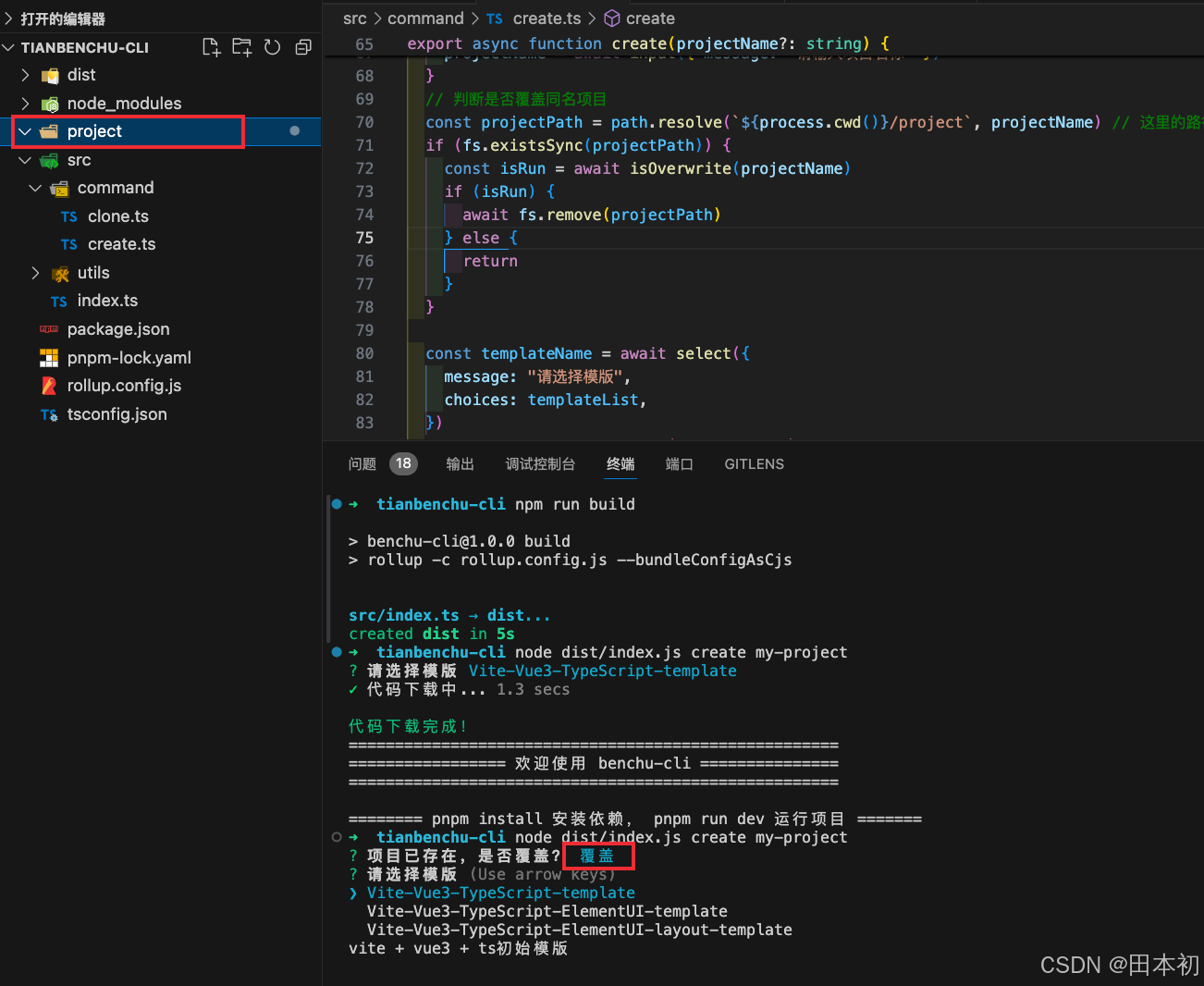Click the dist folder icon

50,76
